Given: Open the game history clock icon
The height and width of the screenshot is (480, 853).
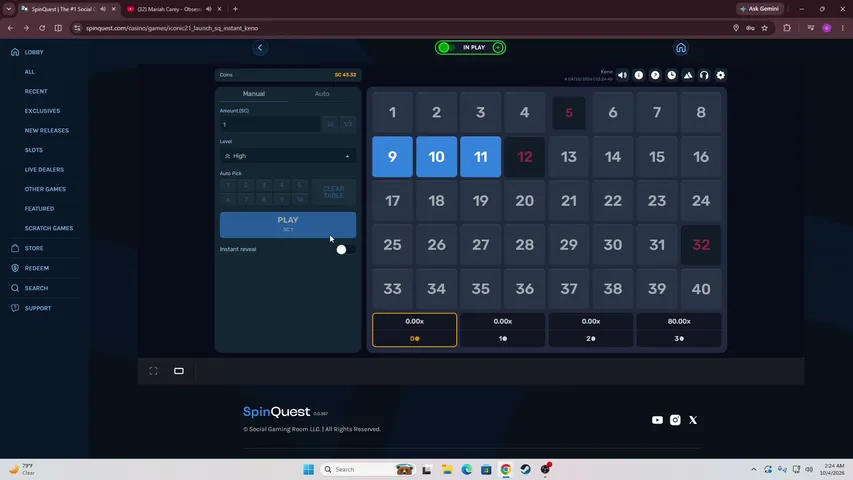Looking at the screenshot, I should [672, 75].
